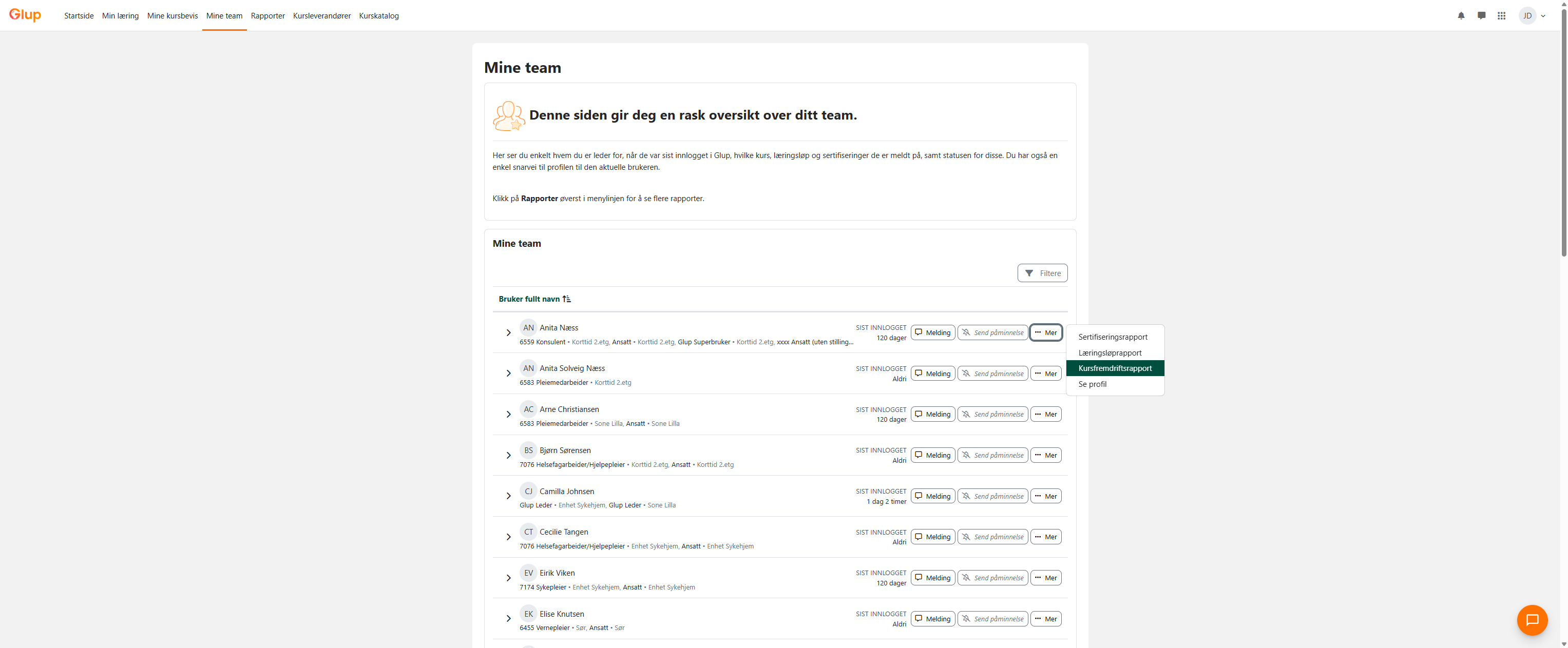Viewport: 1568px width, 648px height.
Task: Select Kursfremdriftsrapport from the menu
Action: point(1115,368)
